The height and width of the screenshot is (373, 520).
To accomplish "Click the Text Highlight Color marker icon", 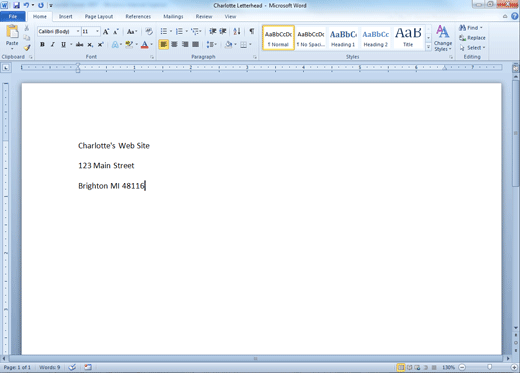I will coord(129,44).
